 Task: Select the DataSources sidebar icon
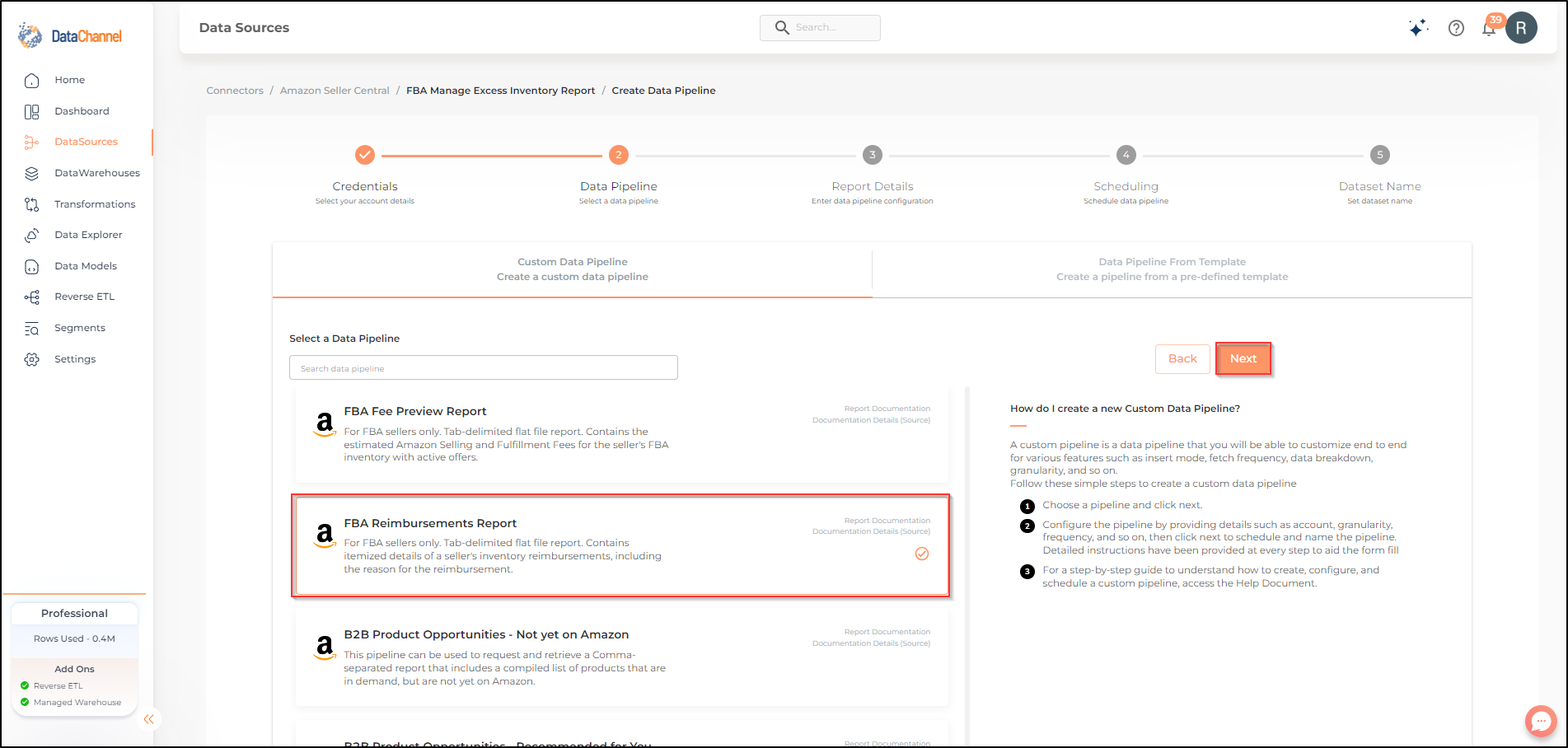click(31, 142)
